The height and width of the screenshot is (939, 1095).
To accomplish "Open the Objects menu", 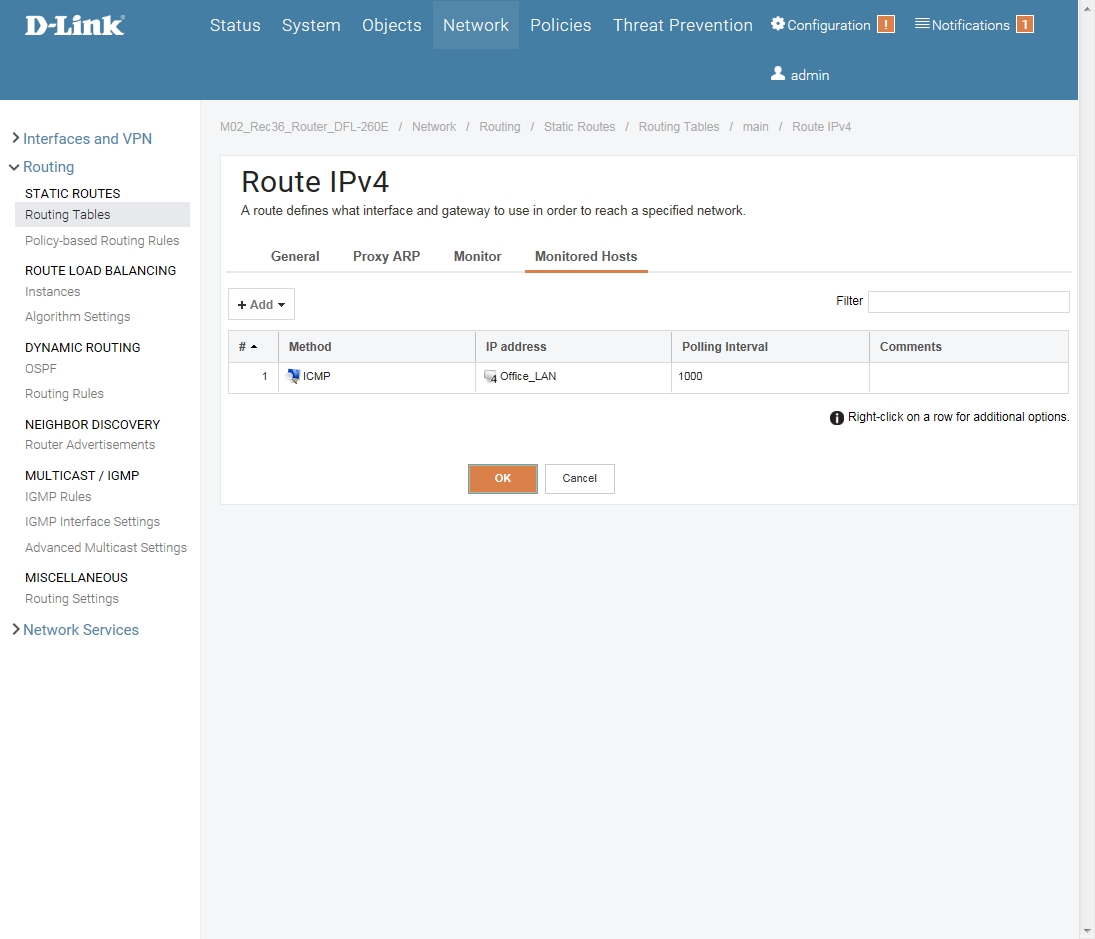I will click(x=392, y=25).
